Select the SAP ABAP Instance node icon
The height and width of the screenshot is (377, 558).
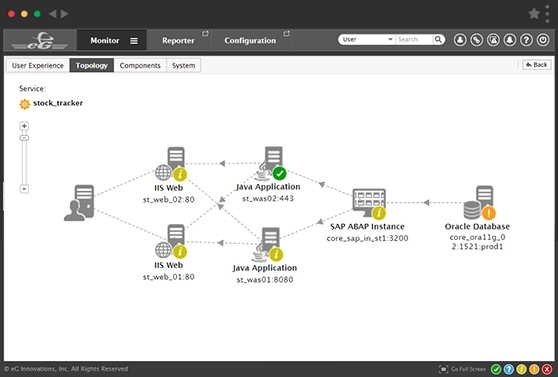pos(369,204)
